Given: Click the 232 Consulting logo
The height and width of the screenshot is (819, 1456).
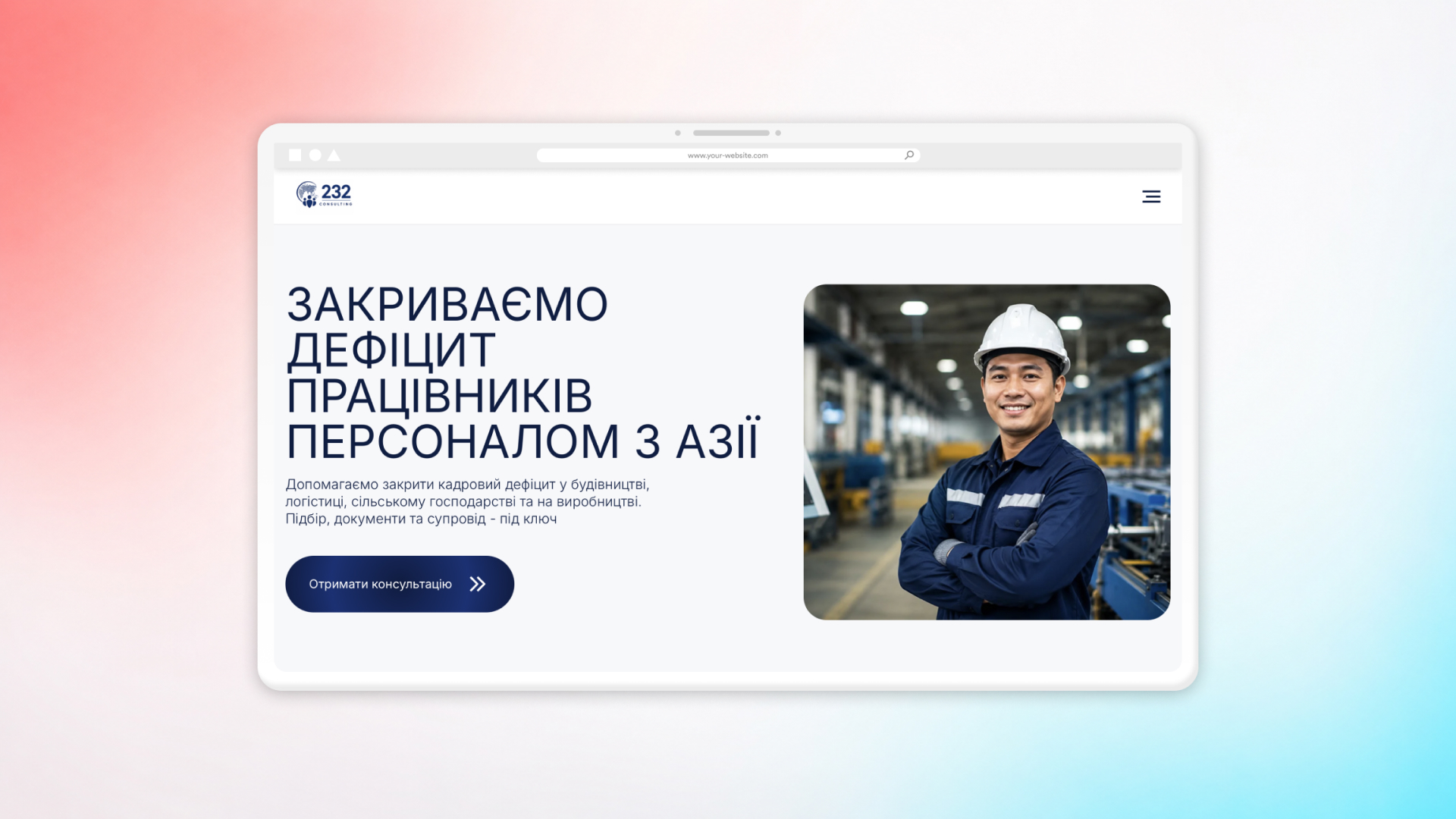Looking at the screenshot, I should pos(325,194).
